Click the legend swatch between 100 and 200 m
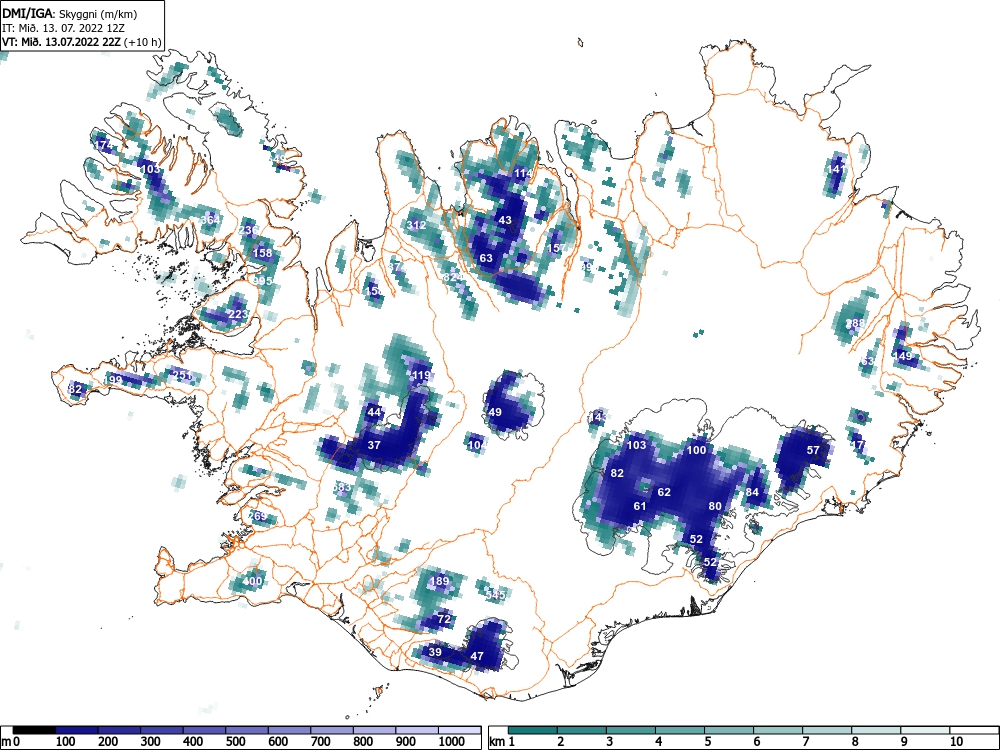 pos(77,730)
